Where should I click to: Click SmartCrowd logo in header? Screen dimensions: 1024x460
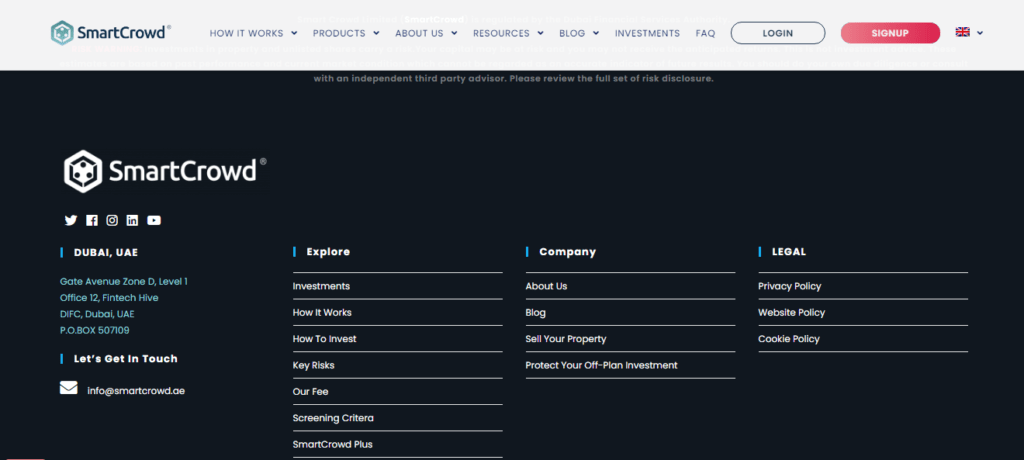pos(111,33)
